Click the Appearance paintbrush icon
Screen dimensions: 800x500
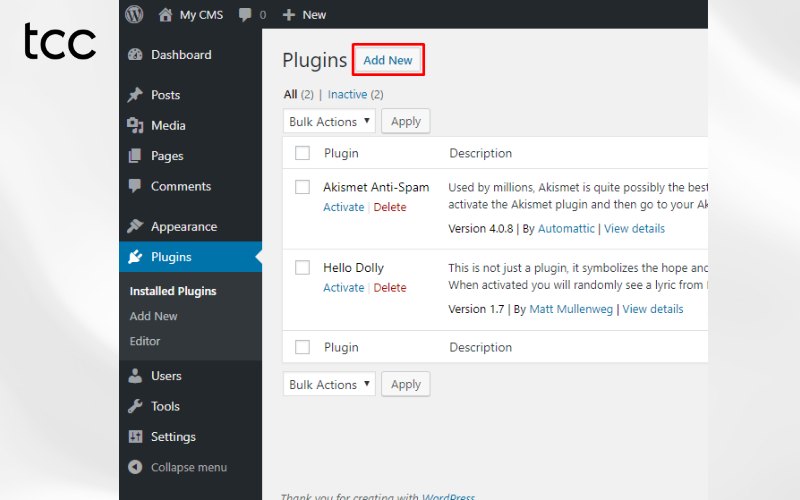pyautogui.click(x=135, y=226)
